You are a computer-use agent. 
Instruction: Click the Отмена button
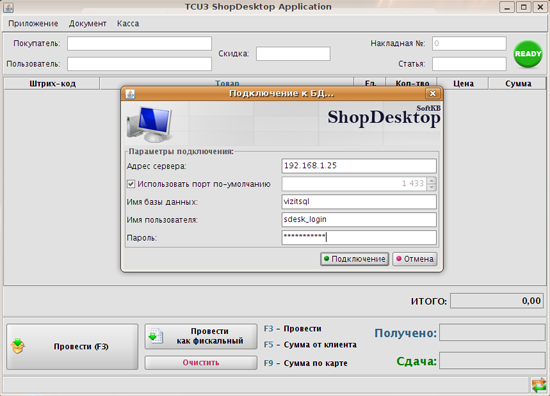pos(415,259)
